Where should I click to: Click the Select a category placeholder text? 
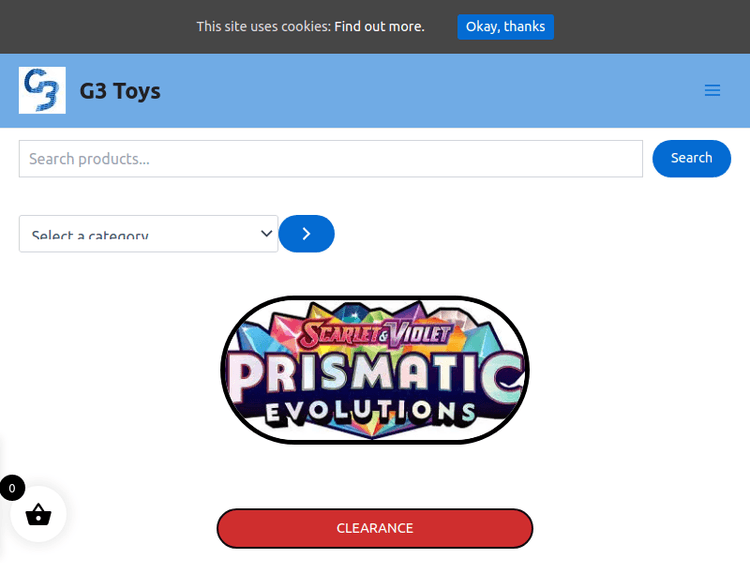click(x=90, y=236)
